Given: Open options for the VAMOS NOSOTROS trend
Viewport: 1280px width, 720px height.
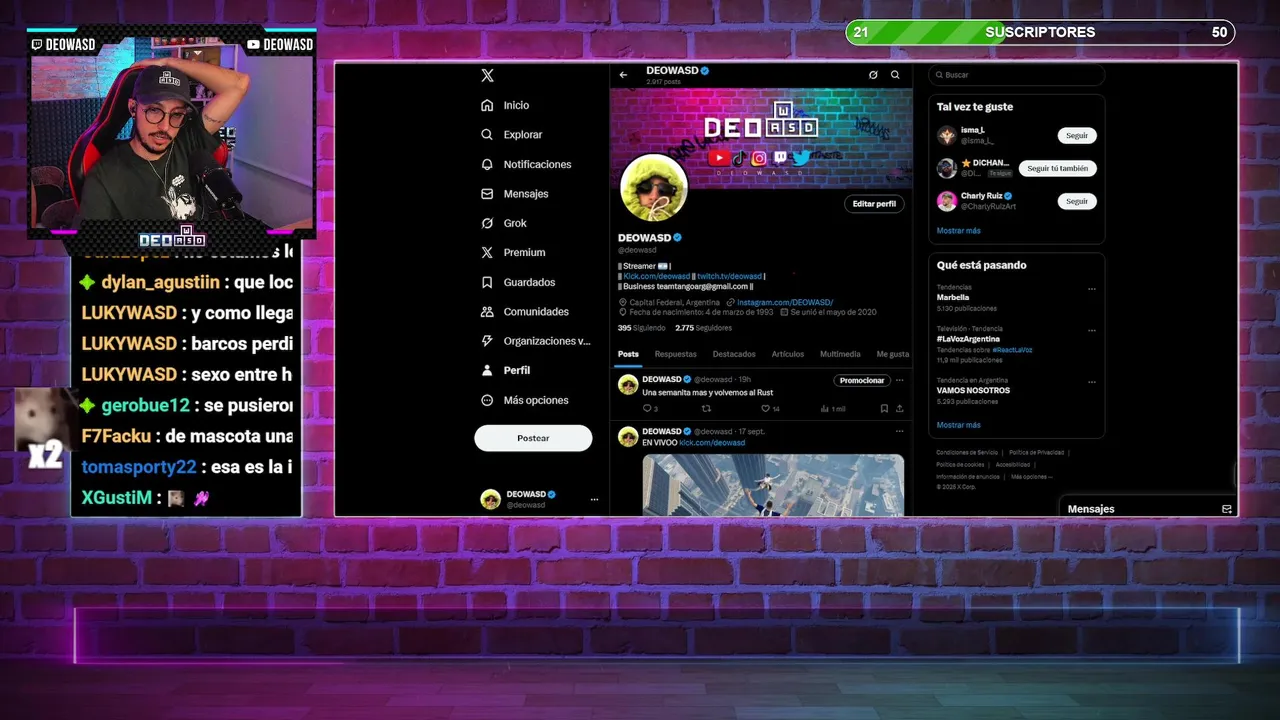Looking at the screenshot, I should pyautogui.click(x=1091, y=382).
